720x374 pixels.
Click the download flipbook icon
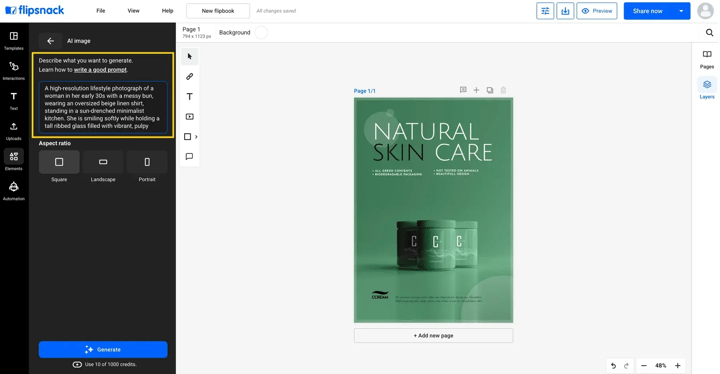[x=565, y=11]
